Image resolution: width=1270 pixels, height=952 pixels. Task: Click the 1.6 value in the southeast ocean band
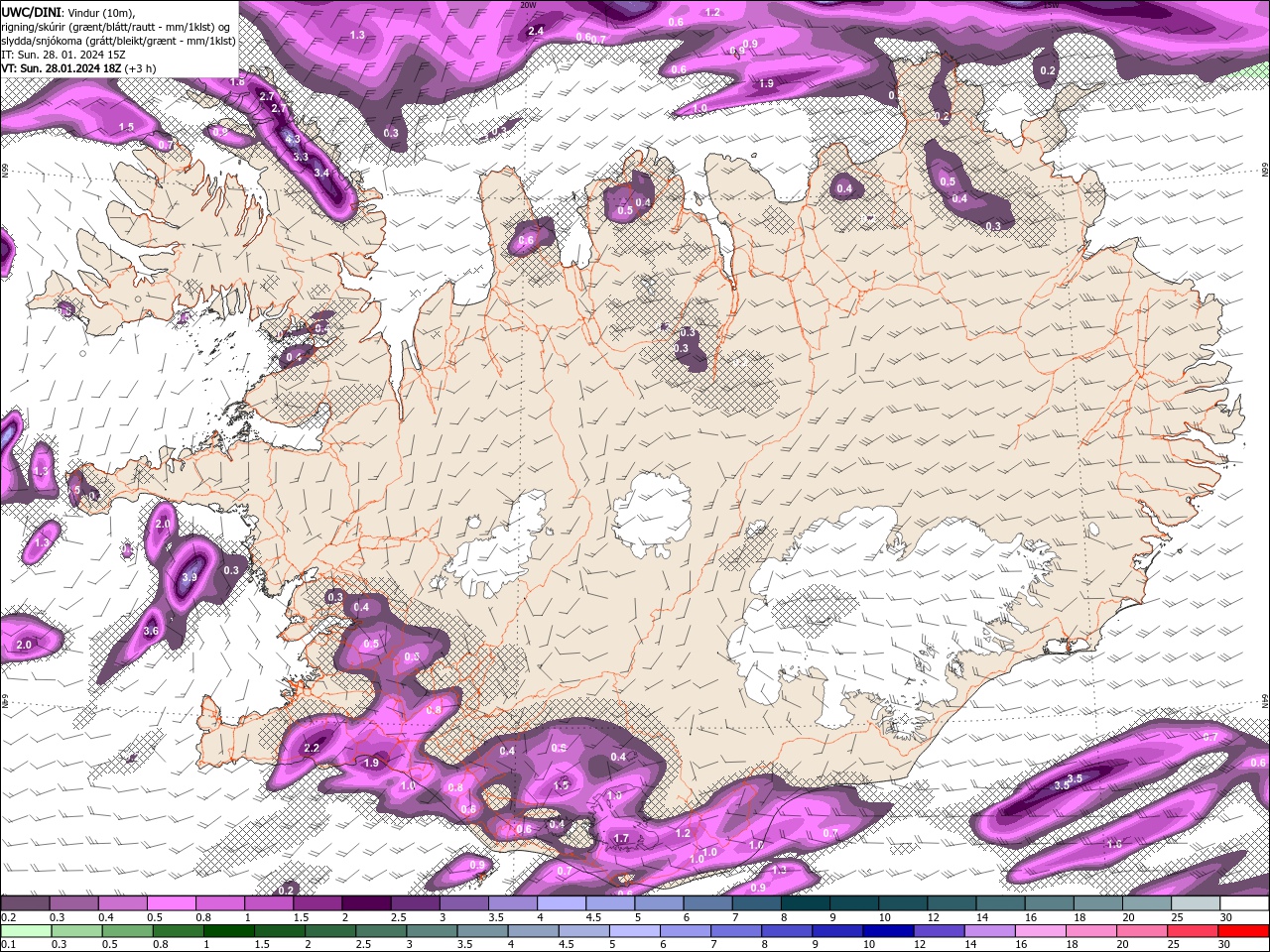pos(1114,844)
